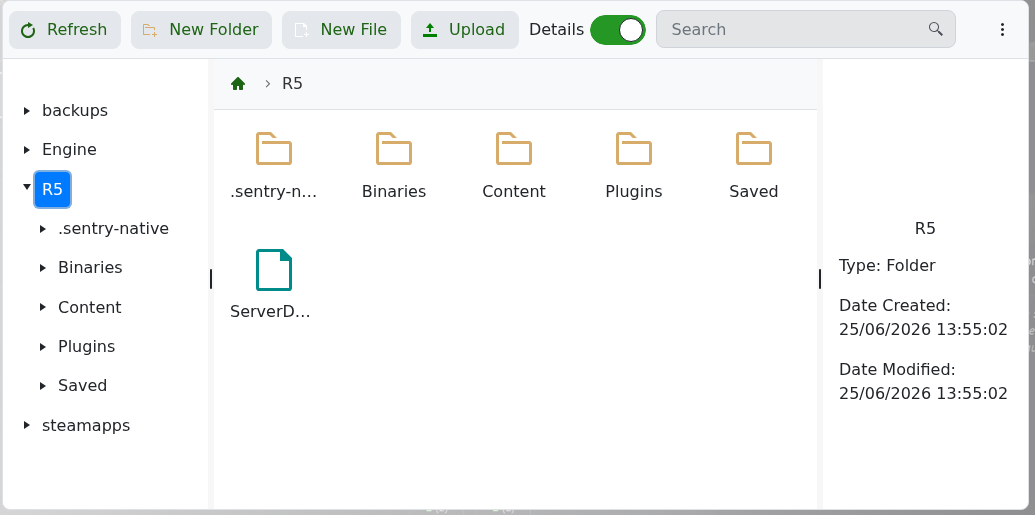
Task: Click the Type: Folder text
Action: pos(887,265)
